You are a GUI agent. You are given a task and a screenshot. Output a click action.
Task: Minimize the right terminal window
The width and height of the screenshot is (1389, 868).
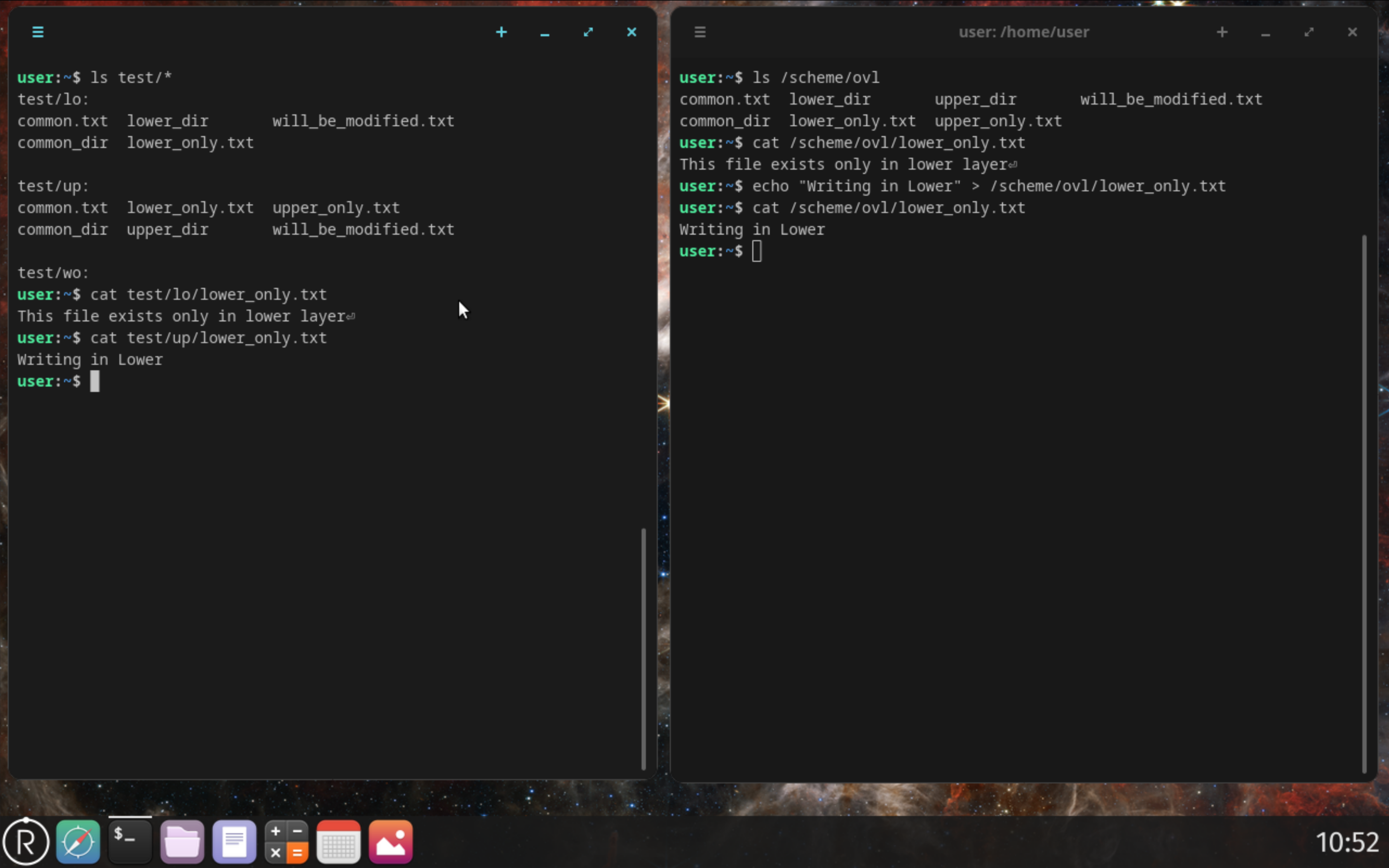coord(1265,32)
